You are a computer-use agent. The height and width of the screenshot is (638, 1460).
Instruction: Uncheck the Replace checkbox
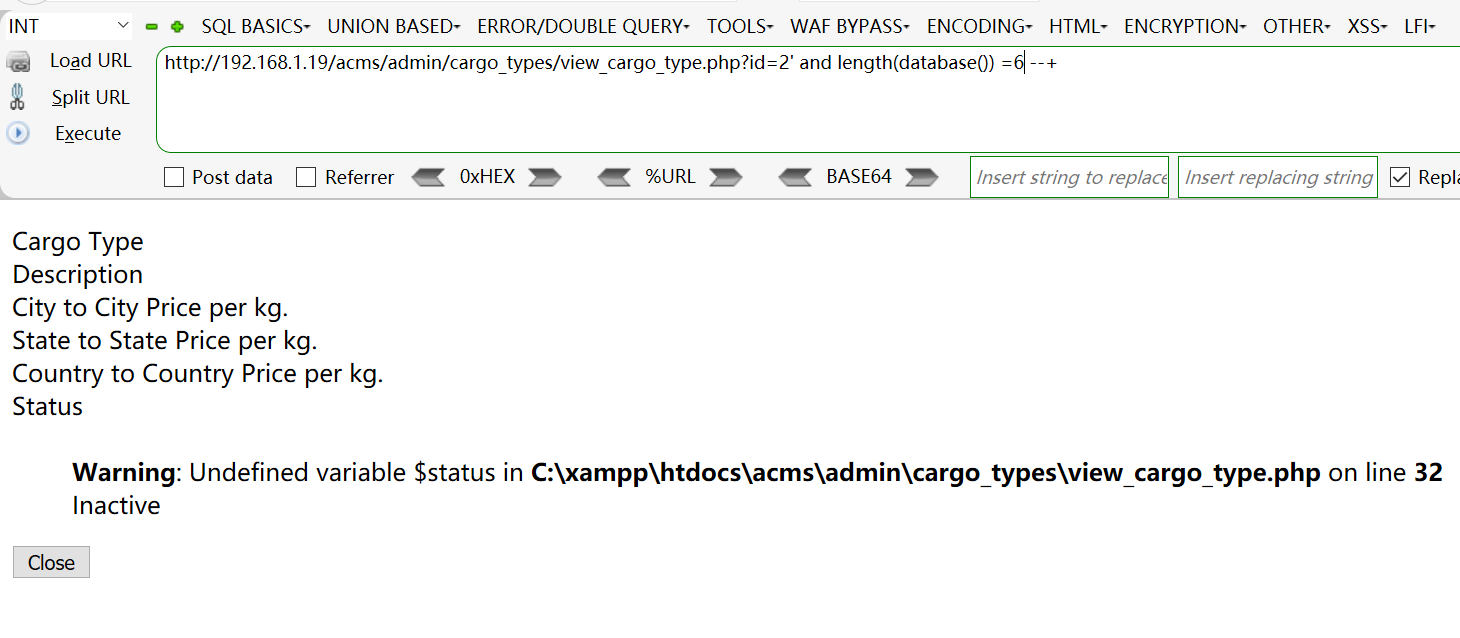point(1400,177)
